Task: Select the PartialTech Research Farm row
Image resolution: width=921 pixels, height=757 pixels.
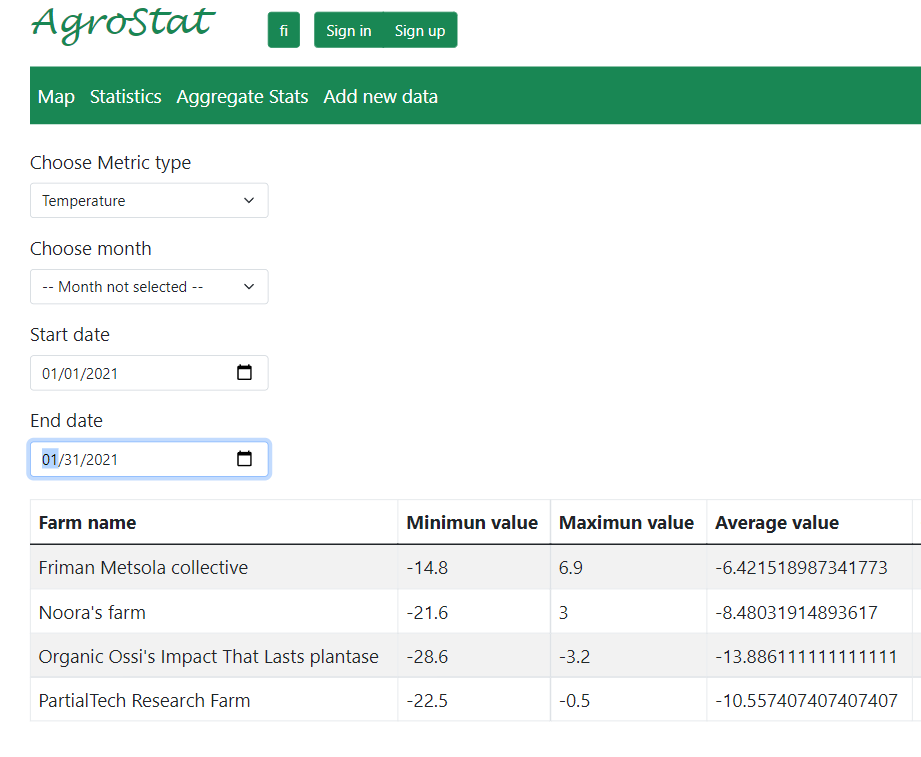Action: 144,700
